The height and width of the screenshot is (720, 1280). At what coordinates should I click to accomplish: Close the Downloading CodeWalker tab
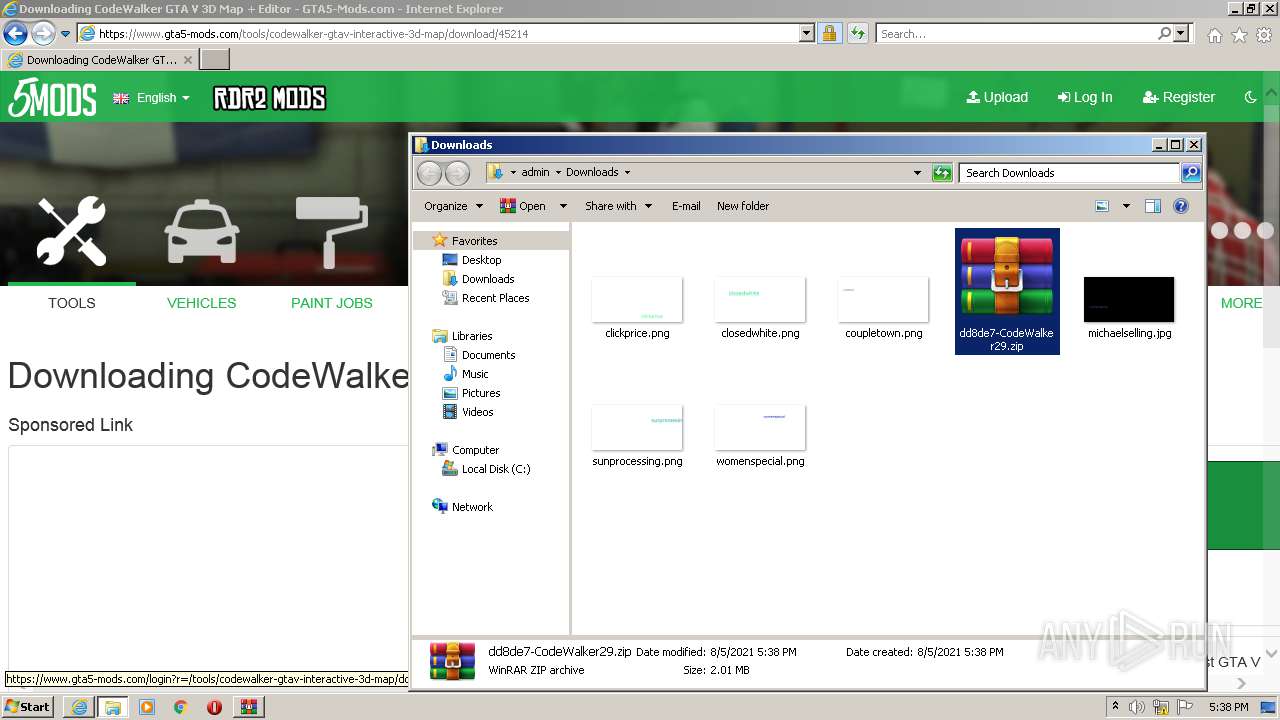coord(188,60)
